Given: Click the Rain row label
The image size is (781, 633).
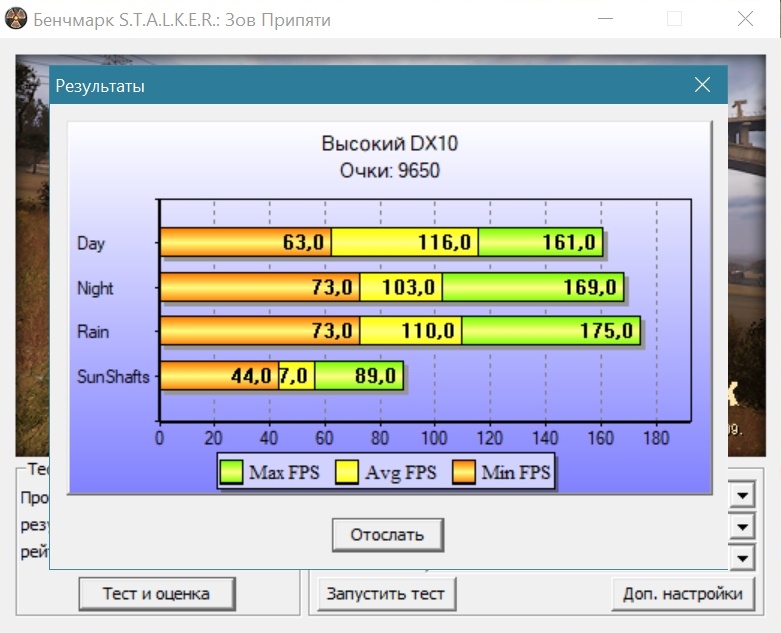Looking at the screenshot, I should point(93,332).
